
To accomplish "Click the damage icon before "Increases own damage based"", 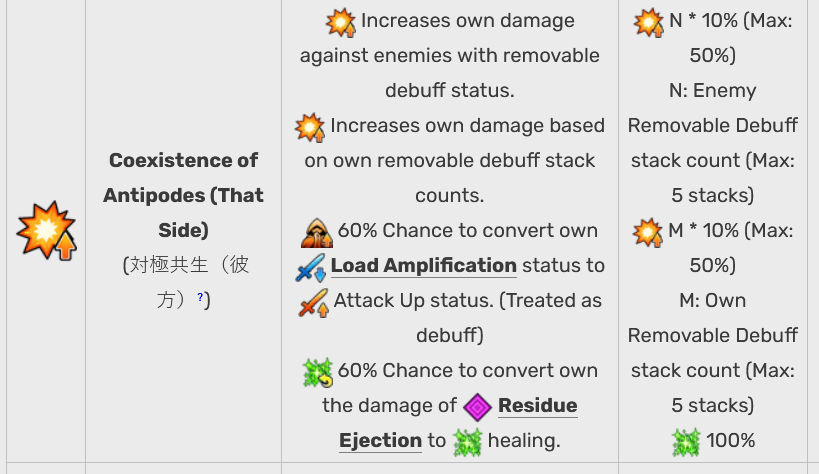I will pos(310,128).
